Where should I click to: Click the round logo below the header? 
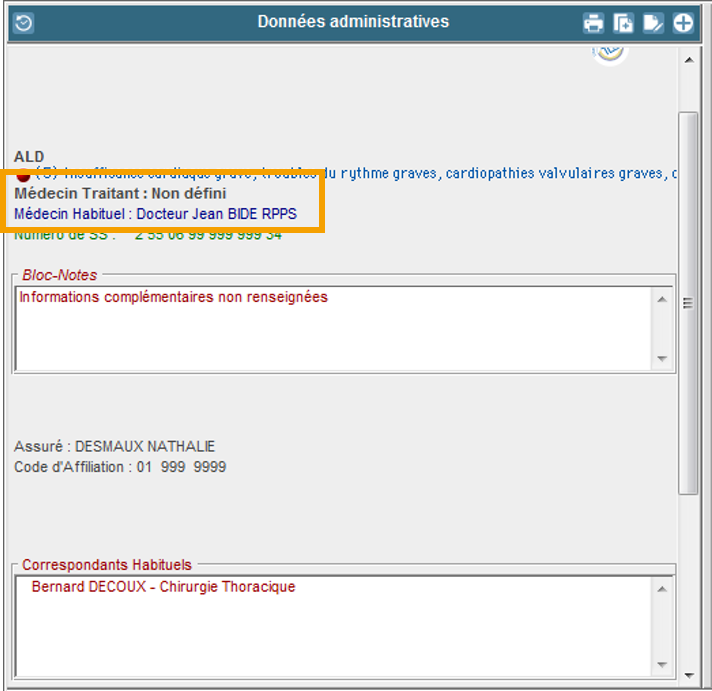609,53
